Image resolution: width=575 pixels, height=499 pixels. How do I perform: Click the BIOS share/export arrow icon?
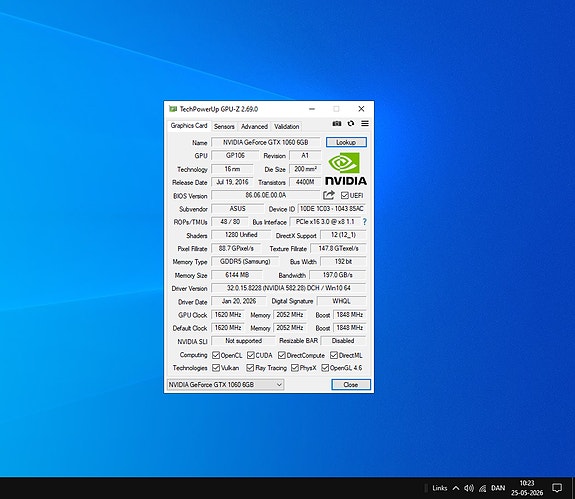coord(329,195)
